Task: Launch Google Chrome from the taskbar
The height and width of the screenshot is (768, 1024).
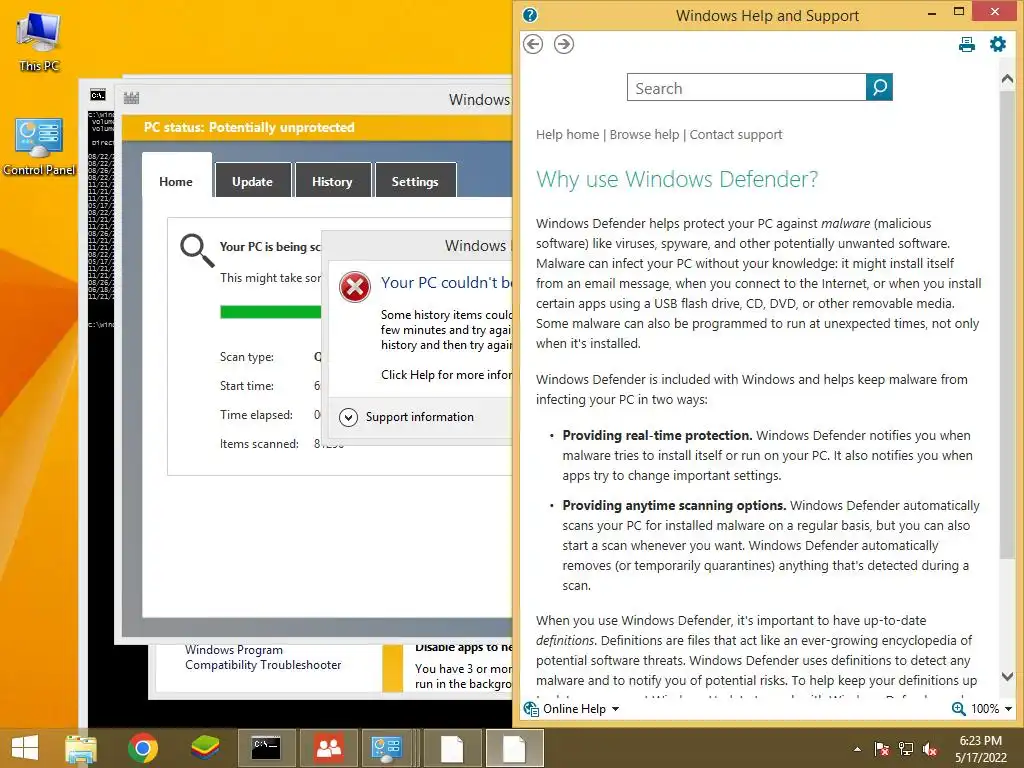Action: click(x=143, y=748)
